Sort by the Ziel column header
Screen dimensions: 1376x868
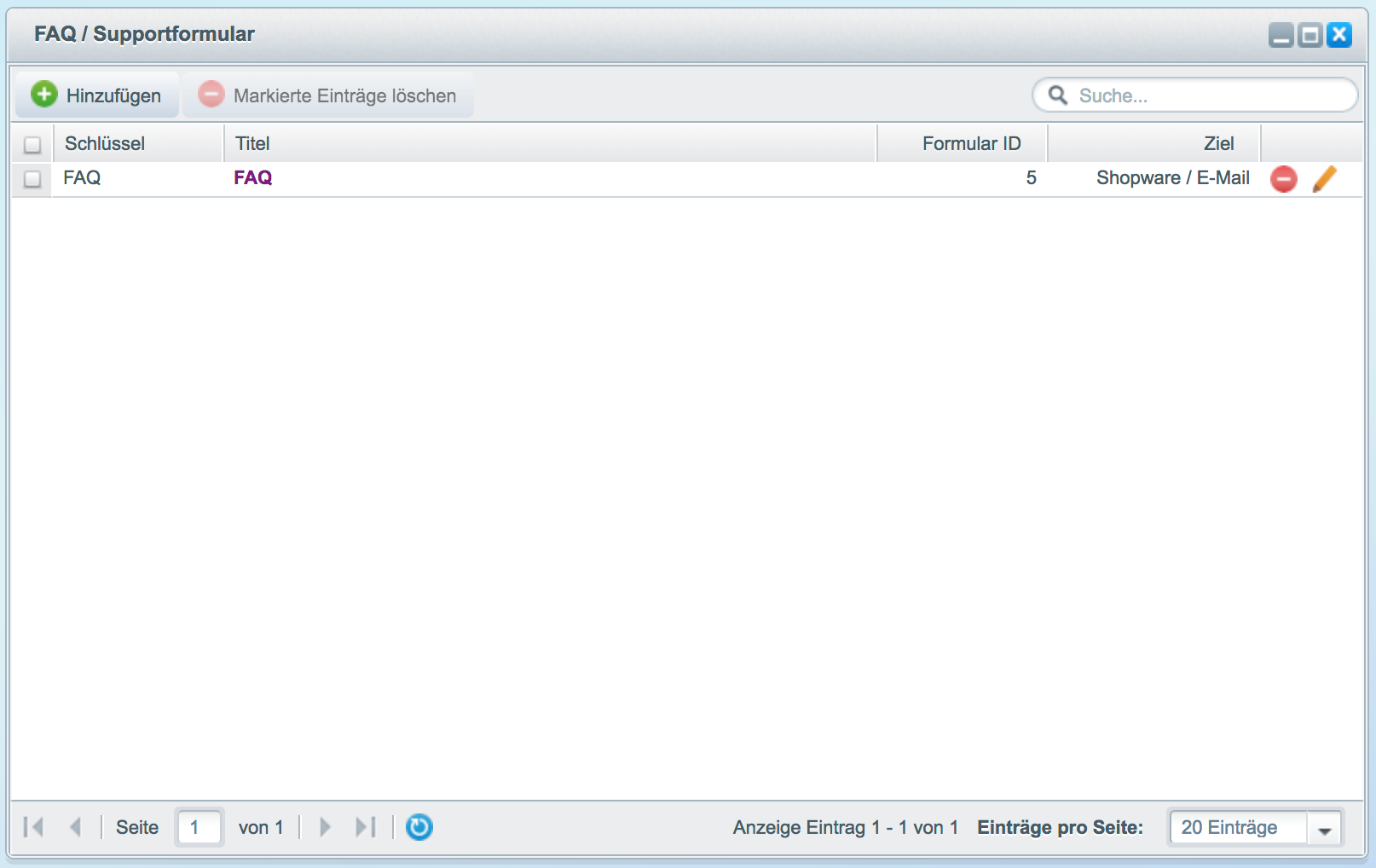pos(1153,143)
